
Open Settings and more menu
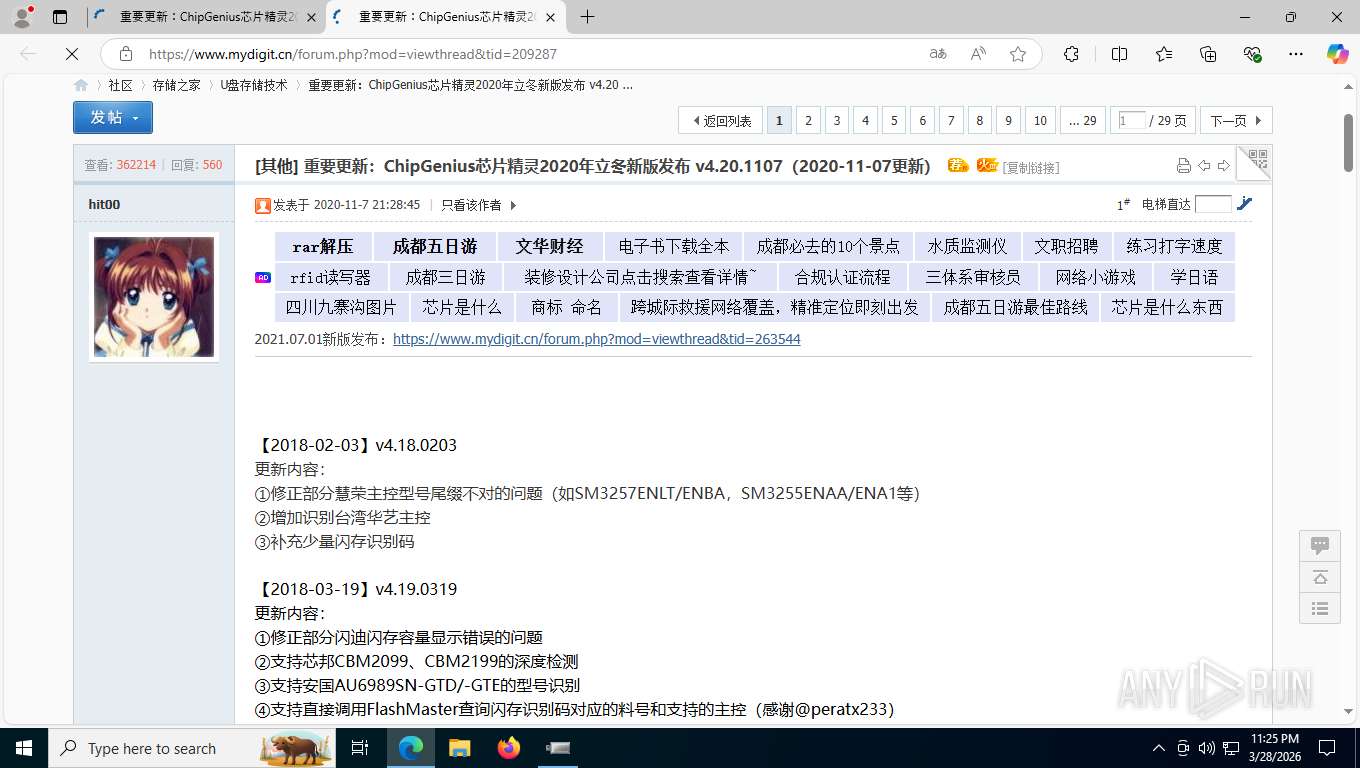tap(1296, 54)
